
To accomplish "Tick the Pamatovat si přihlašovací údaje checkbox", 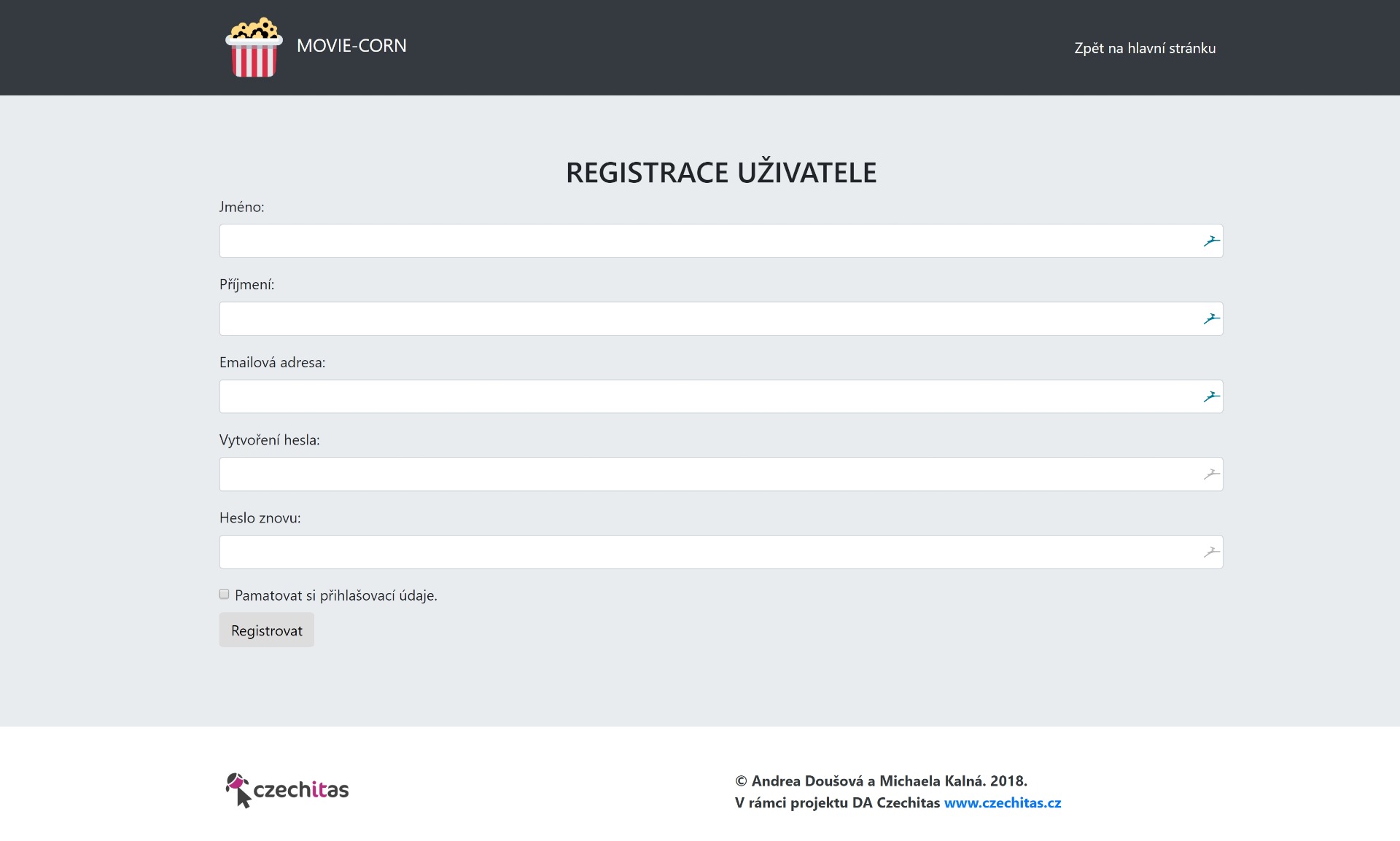I will click(225, 594).
